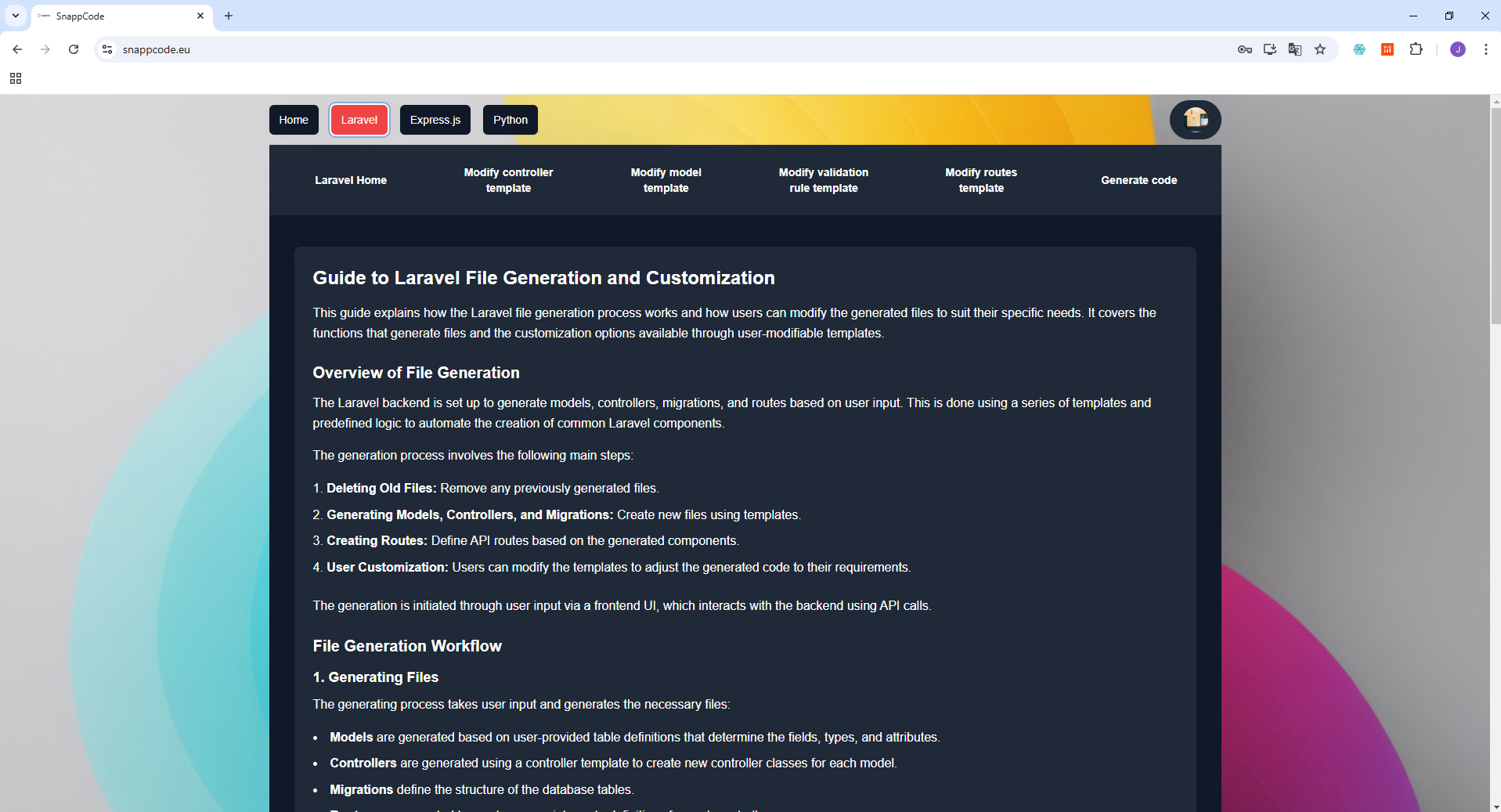Reload the current page
1501x812 pixels.
click(x=74, y=49)
